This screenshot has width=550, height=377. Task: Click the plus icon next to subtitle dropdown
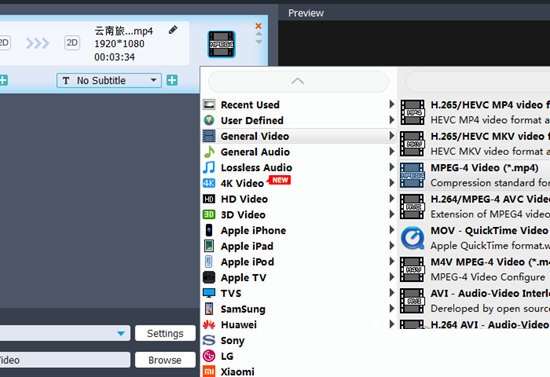(x=172, y=80)
